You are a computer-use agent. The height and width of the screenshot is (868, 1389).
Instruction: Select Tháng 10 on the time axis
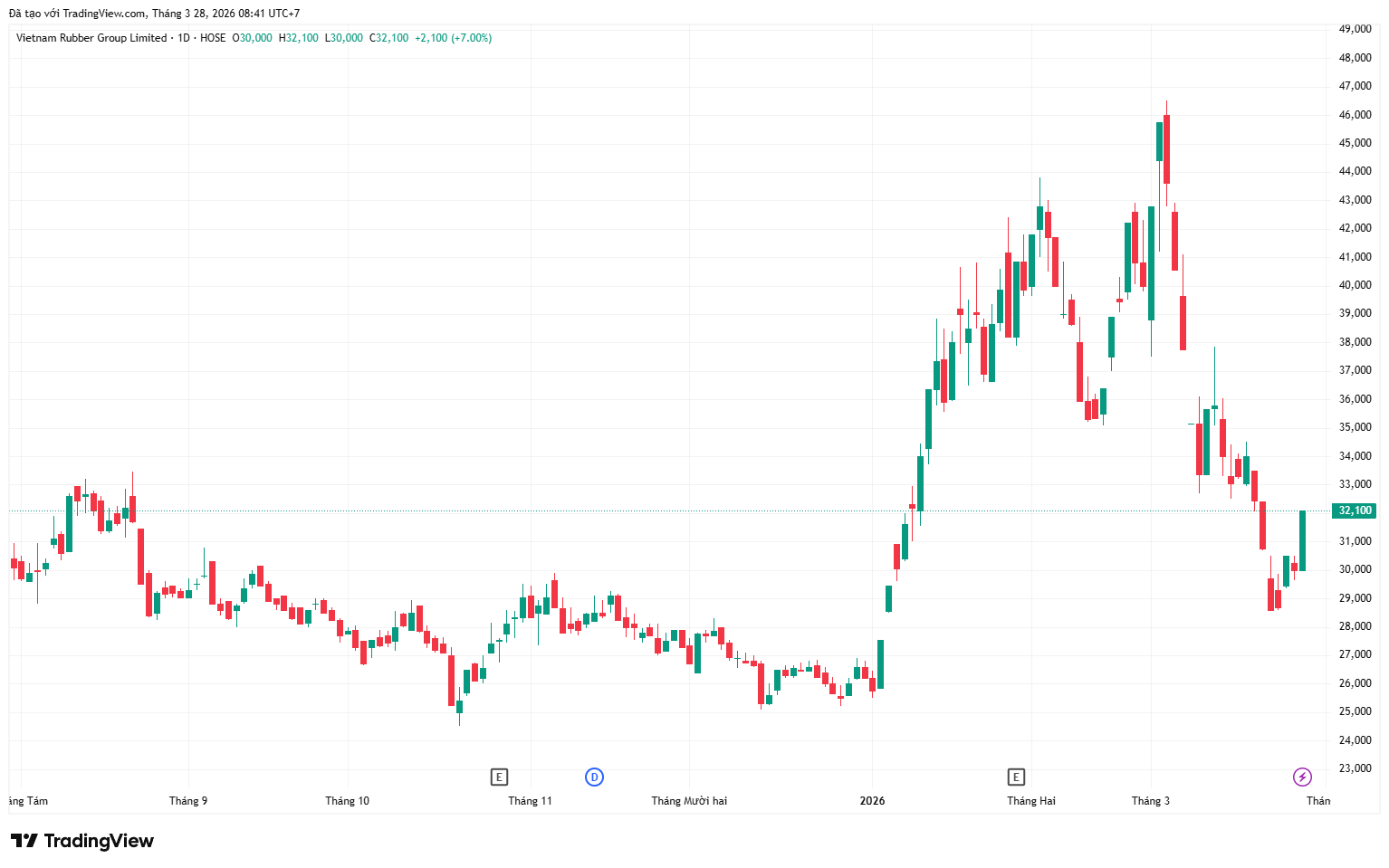[347, 801]
